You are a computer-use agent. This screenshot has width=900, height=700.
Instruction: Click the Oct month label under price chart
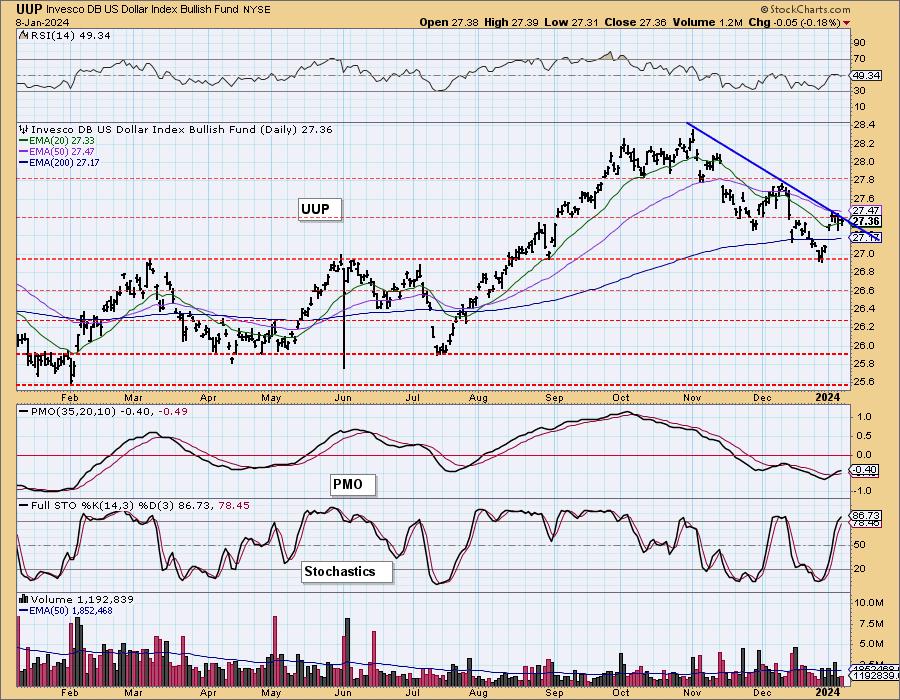point(620,398)
